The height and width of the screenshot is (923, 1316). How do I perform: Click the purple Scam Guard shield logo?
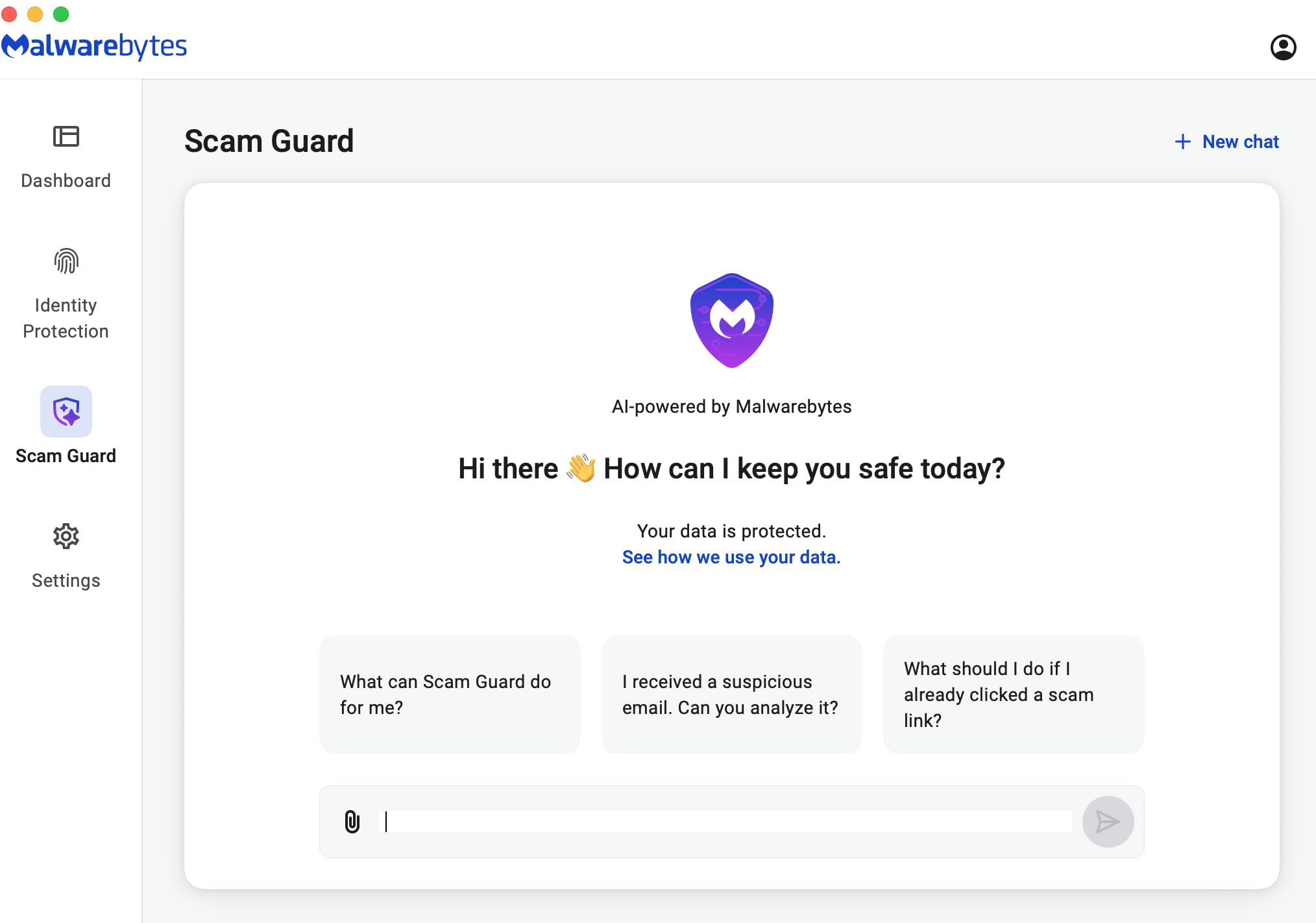[x=731, y=321]
